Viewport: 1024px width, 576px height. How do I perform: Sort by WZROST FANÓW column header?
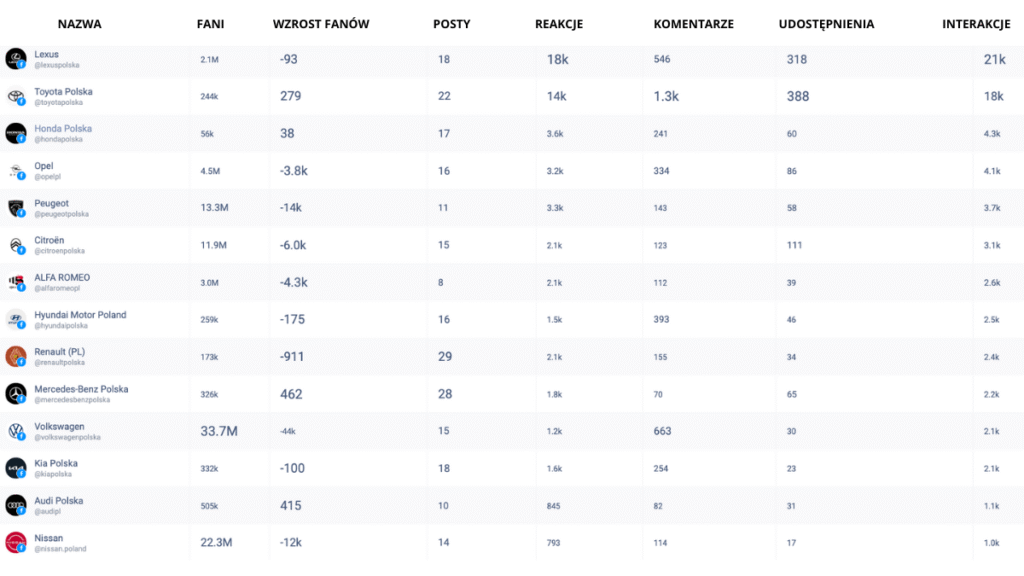click(x=321, y=24)
